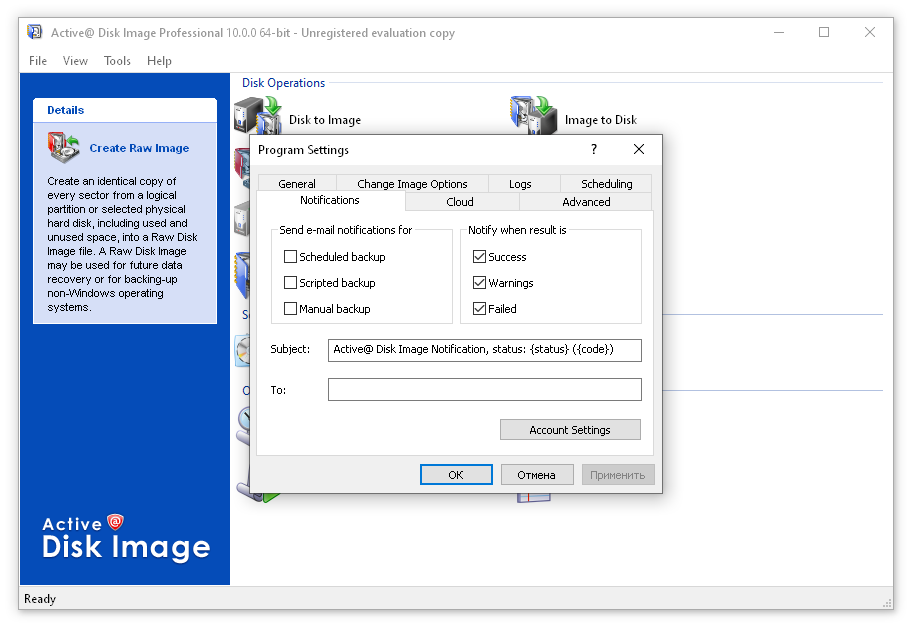Uncheck the Failed result checkbox
The image size is (911, 627).
click(x=479, y=309)
